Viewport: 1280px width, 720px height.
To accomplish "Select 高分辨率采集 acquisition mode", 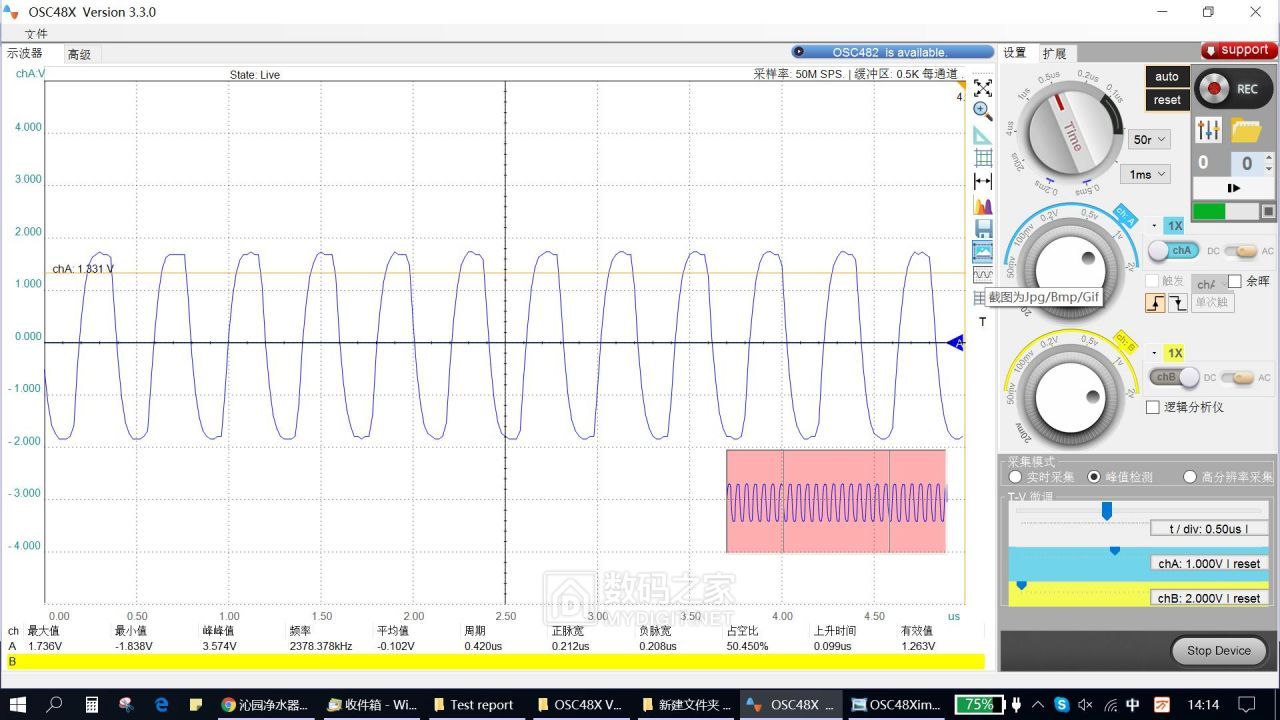I will (1190, 477).
